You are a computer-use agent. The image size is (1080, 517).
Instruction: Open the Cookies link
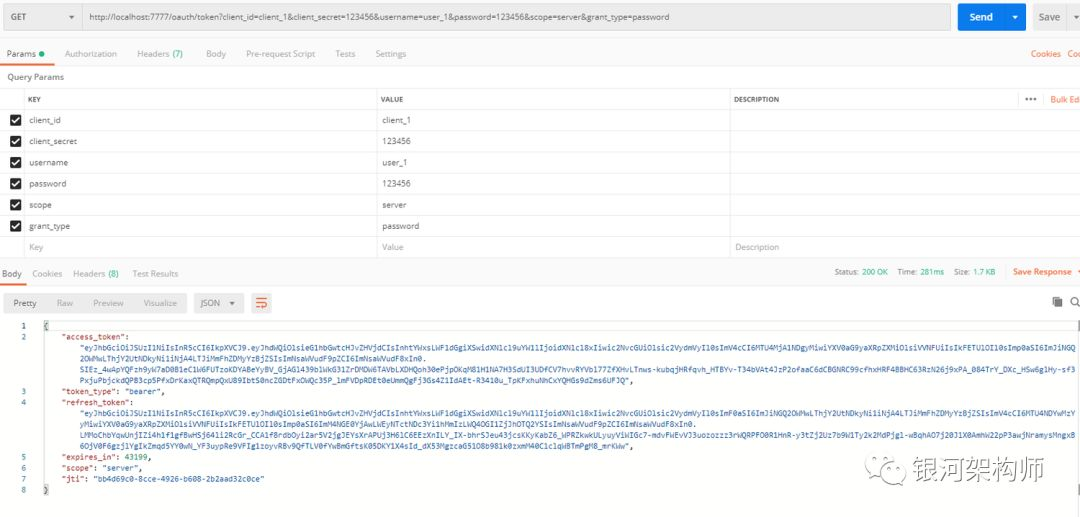(1045, 54)
